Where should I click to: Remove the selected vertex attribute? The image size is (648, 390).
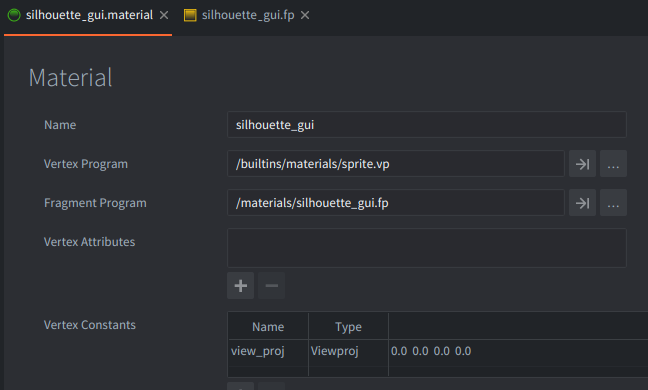[272, 285]
